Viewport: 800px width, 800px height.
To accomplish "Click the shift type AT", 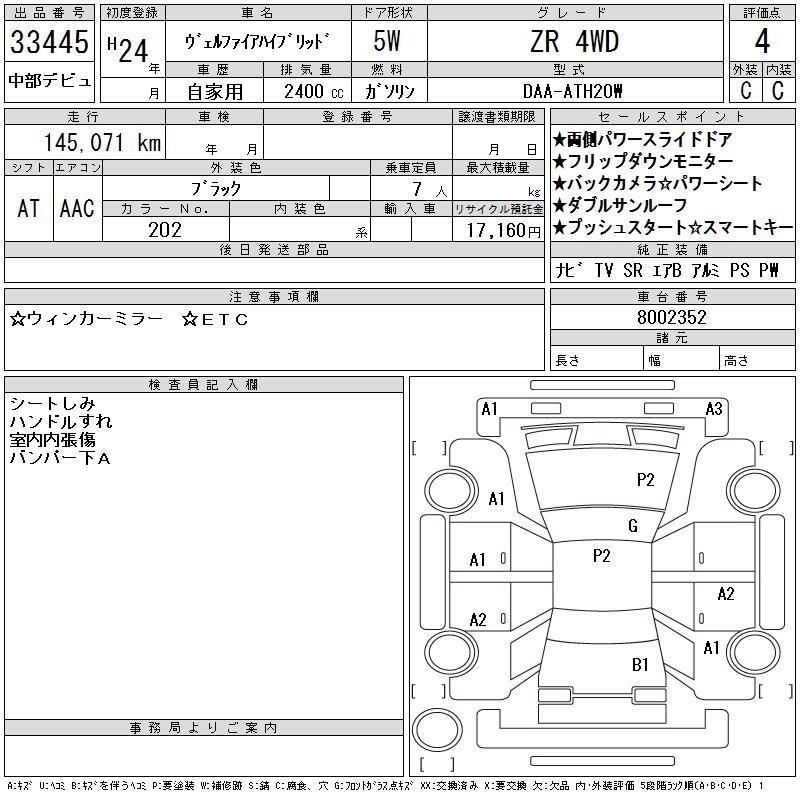I will [28, 209].
